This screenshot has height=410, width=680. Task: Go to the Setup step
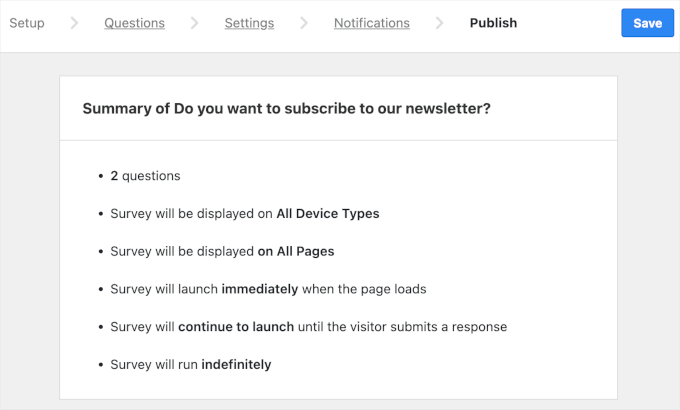pos(27,23)
